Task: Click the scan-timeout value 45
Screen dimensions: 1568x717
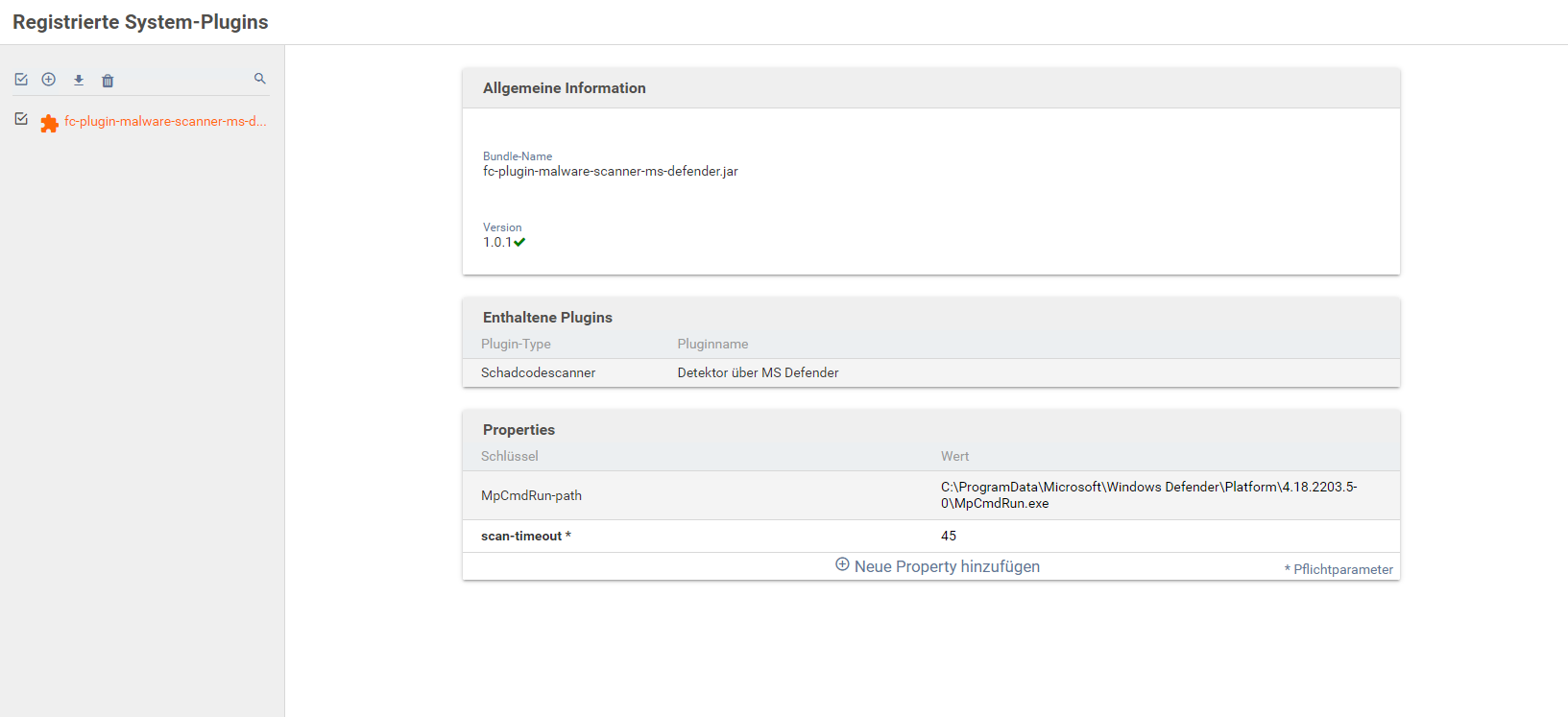Action: coord(949,536)
